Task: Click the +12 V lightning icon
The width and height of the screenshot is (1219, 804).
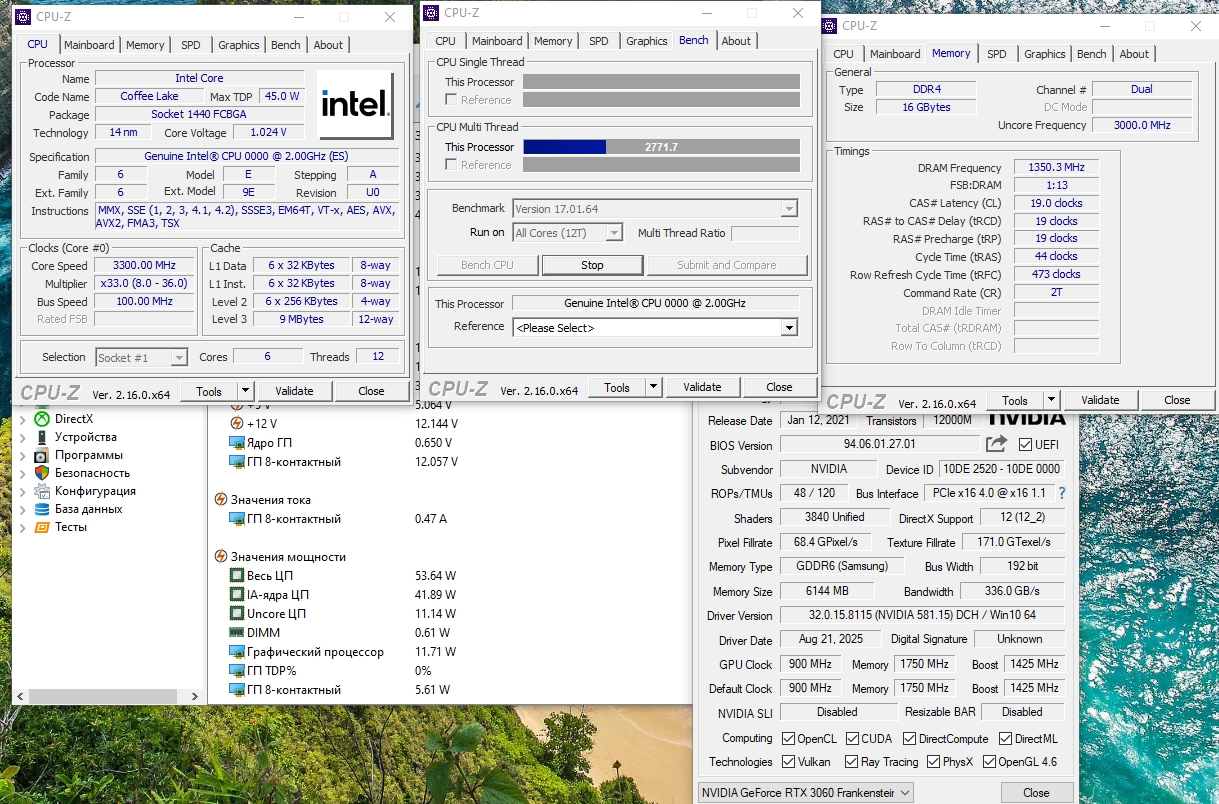Action: click(237, 423)
